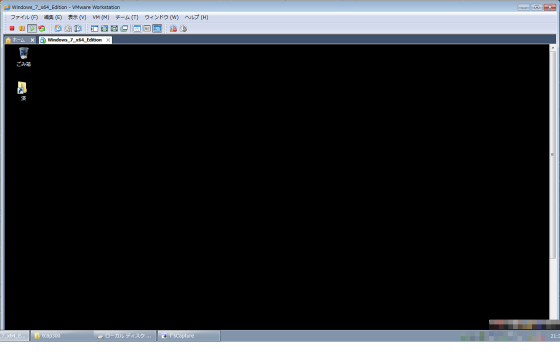Open the ヘルプ(H) menu

click(196, 17)
